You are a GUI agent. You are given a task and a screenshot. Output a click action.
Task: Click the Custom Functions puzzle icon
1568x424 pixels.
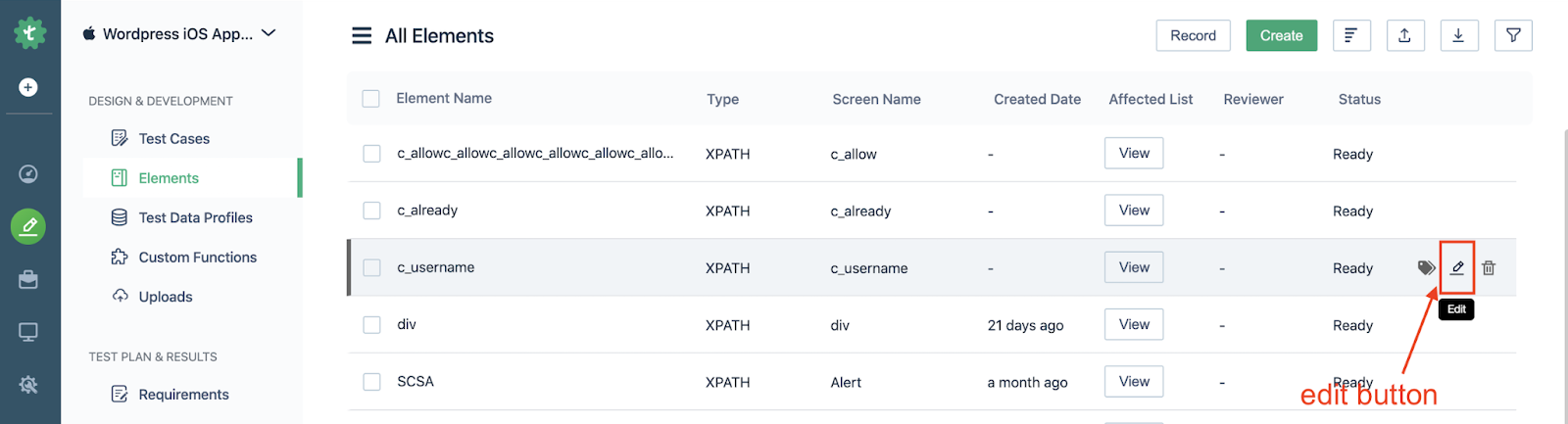point(120,257)
